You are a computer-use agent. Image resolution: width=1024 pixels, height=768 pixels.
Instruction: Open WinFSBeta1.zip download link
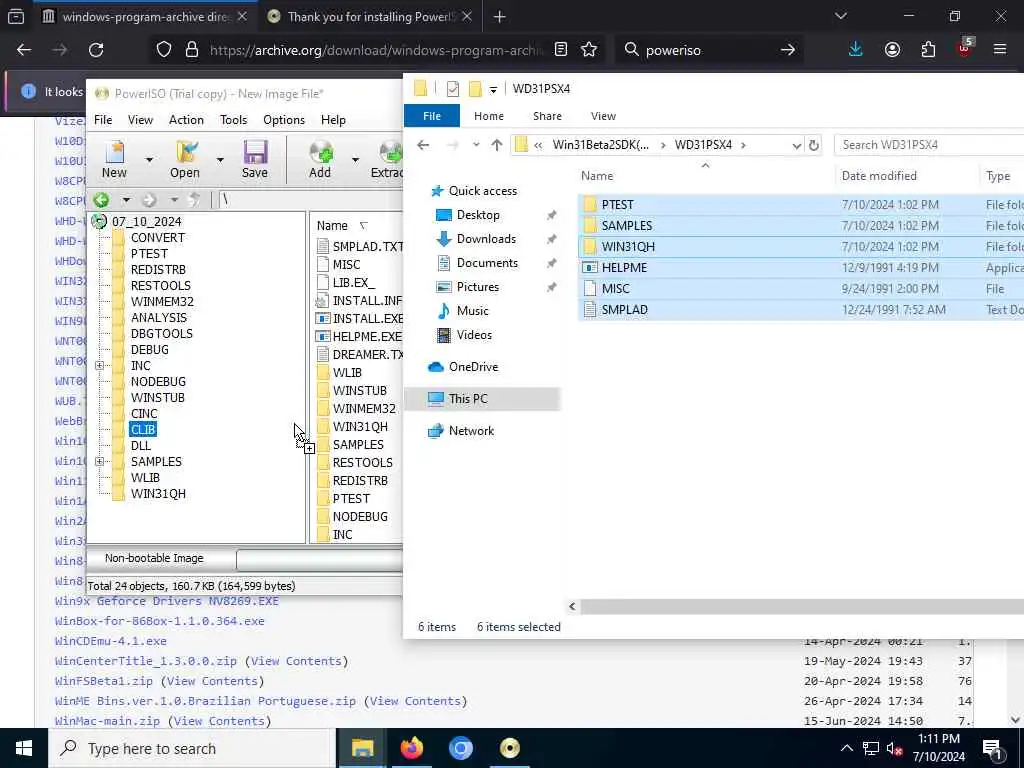[x=104, y=681]
